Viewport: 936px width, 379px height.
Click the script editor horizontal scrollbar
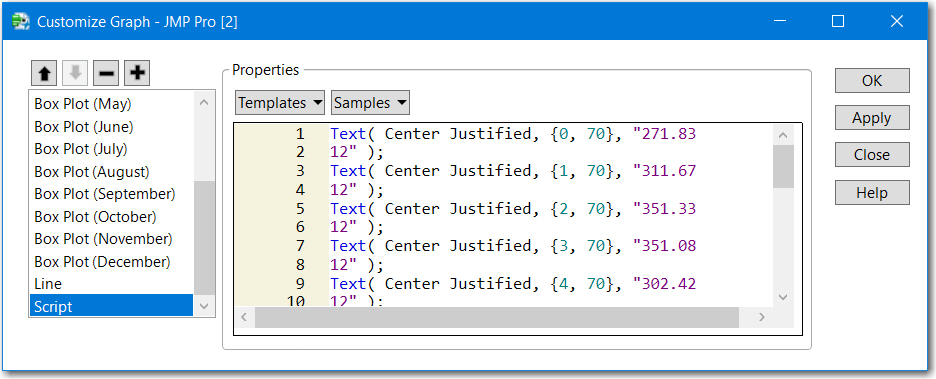497,318
